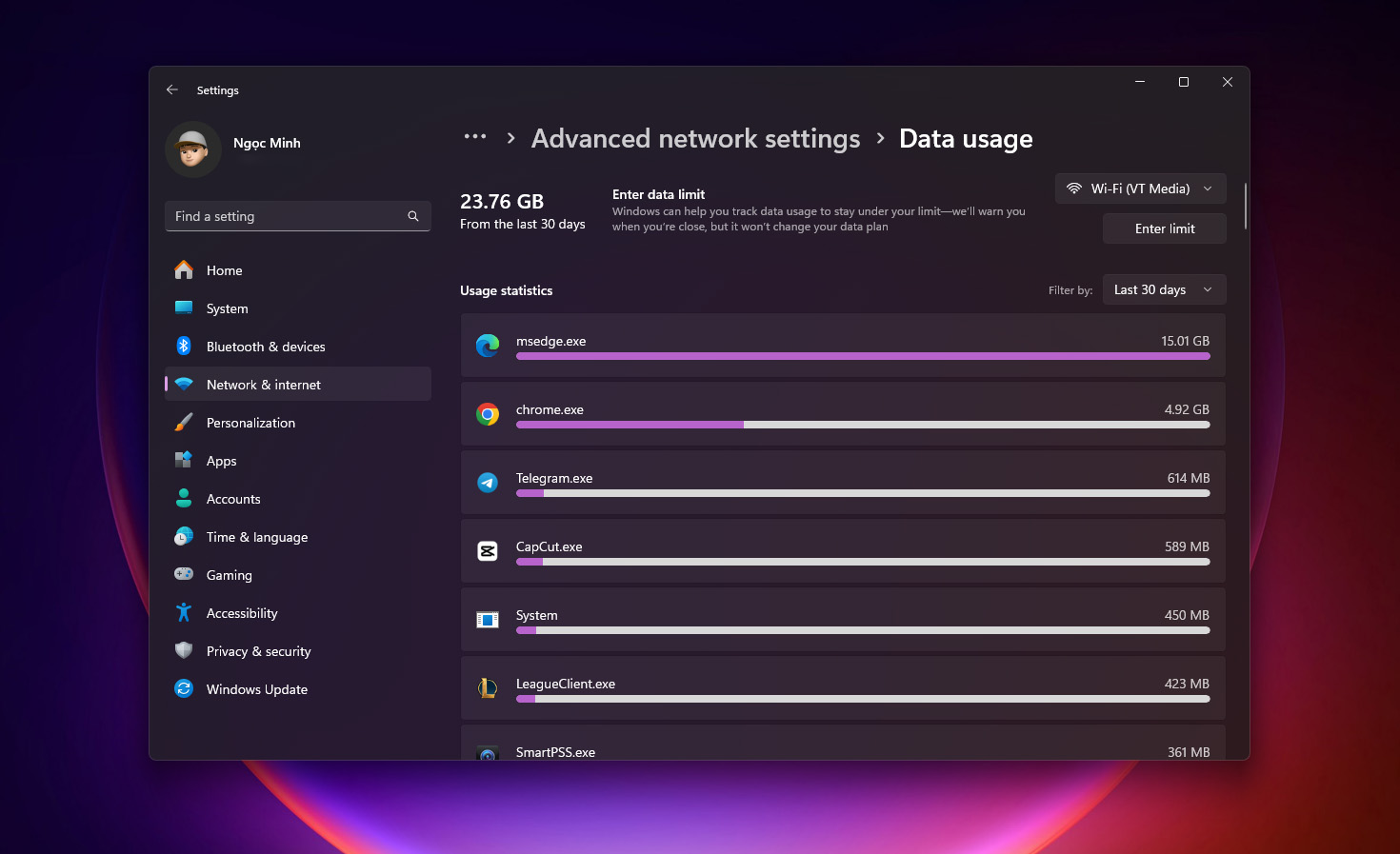This screenshot has width=1400, height=854.
Task: Click the CapCut app icon
Action: [x=488, y=551]
